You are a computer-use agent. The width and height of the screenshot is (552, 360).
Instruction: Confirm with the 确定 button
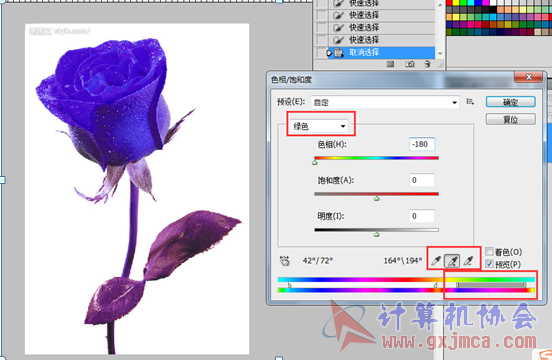click(510, 102)
